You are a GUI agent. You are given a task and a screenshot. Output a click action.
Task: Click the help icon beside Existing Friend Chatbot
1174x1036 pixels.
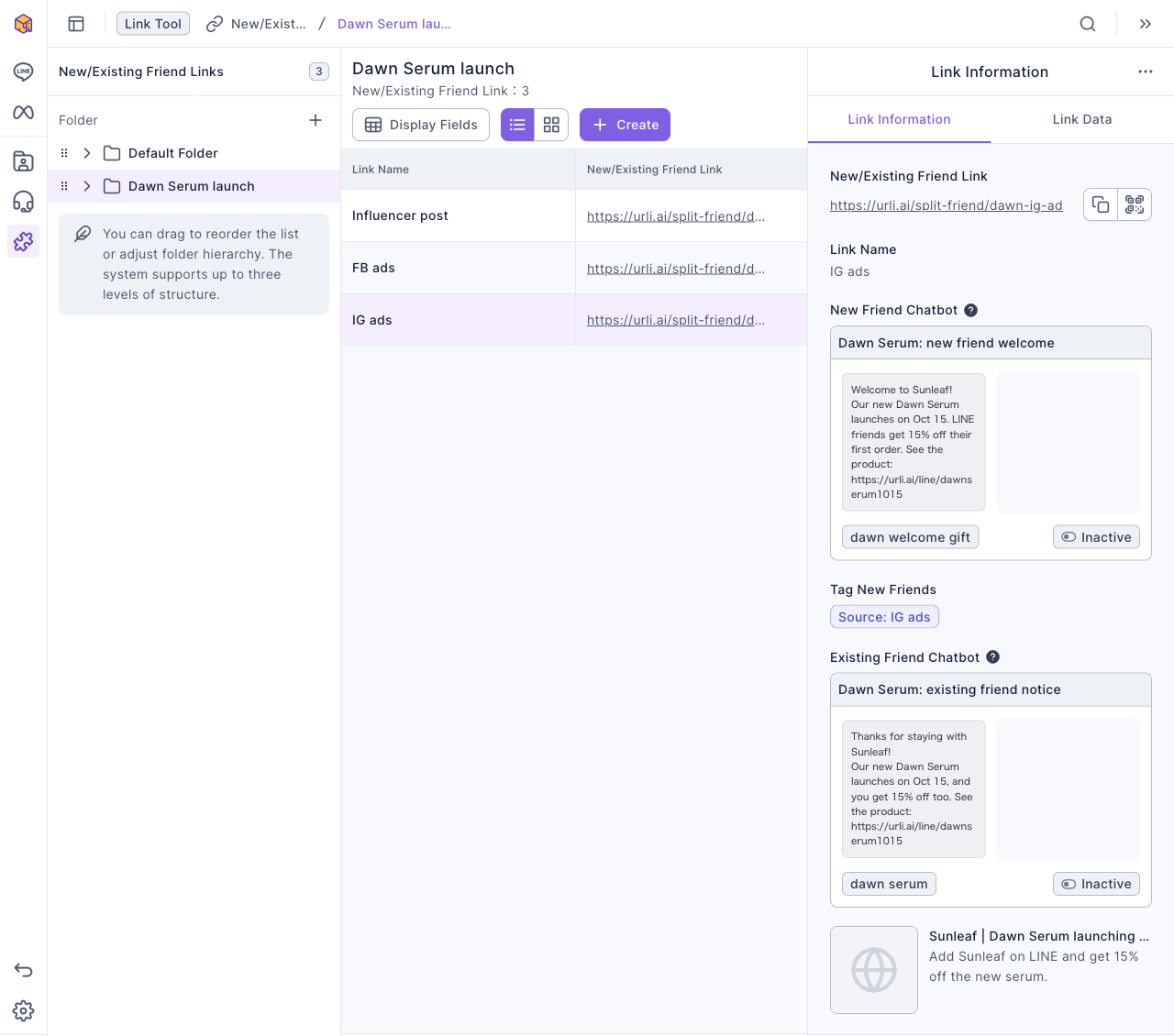click(x=993, y=657)
